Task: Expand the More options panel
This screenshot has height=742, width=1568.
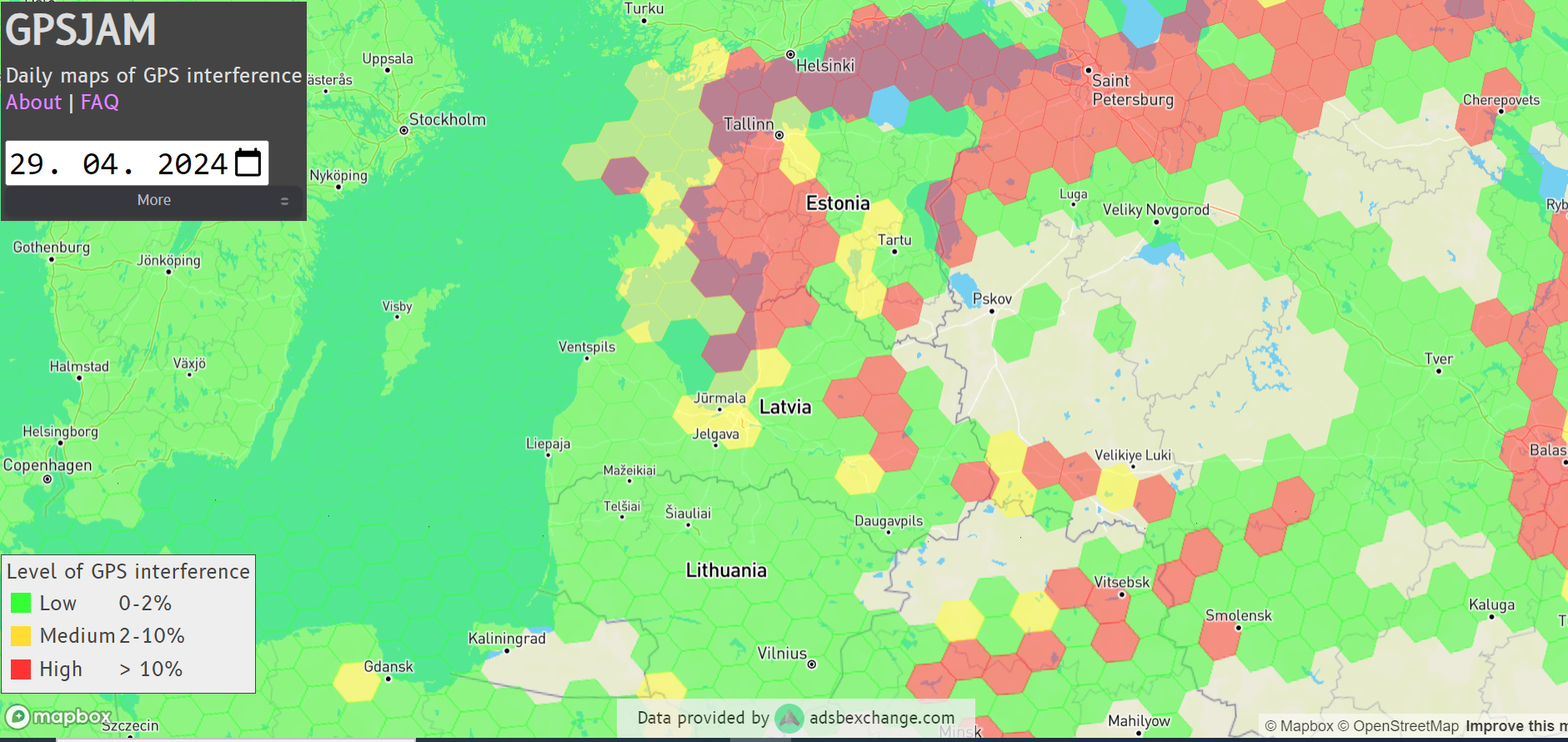Action: click(154, 200)
